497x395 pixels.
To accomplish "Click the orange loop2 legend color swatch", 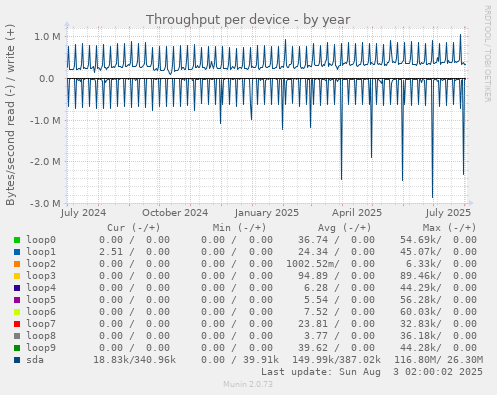I will (17, 264).
